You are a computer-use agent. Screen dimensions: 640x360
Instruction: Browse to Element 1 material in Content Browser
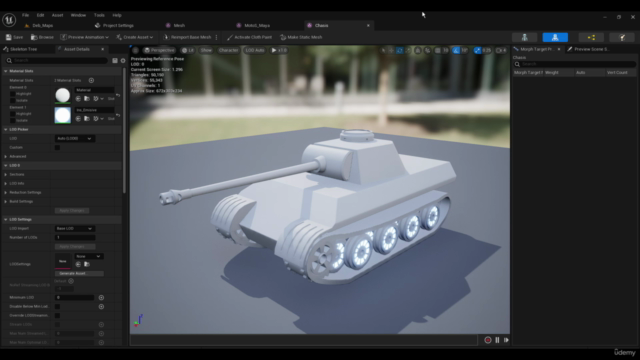pyautogui.click(x=87, y=118)
